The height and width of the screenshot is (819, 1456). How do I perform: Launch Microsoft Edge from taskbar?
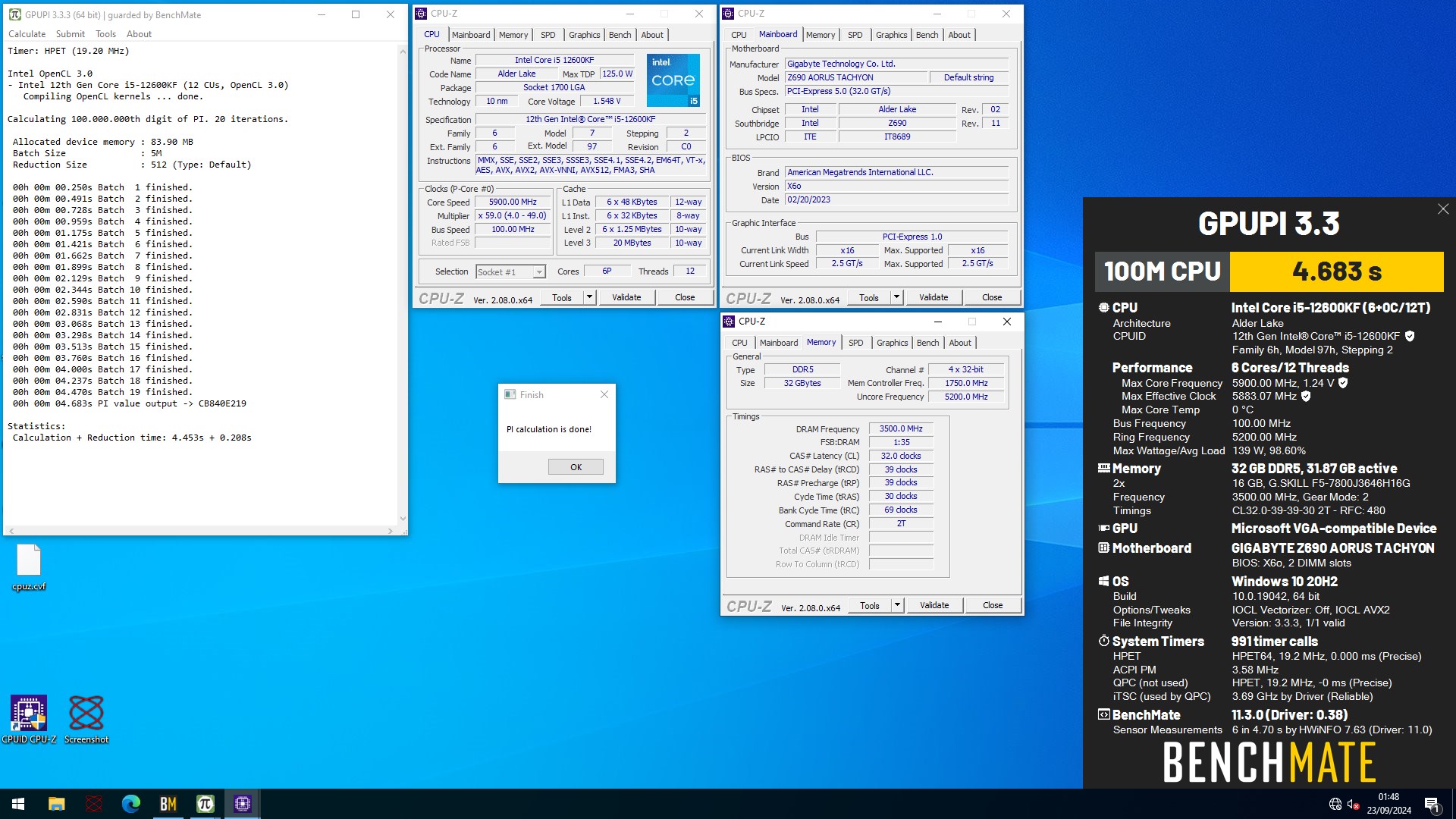[131, 804]
